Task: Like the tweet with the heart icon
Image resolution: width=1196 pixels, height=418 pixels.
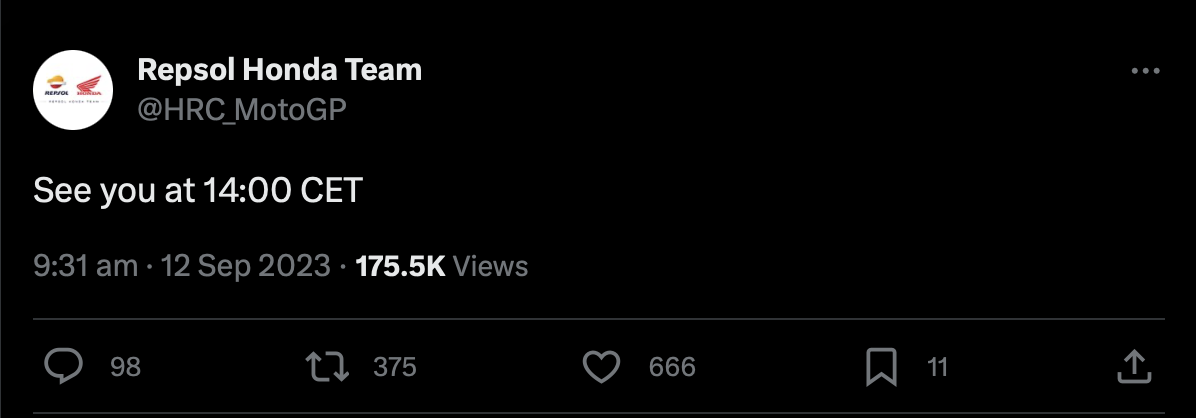Action: 601,367
